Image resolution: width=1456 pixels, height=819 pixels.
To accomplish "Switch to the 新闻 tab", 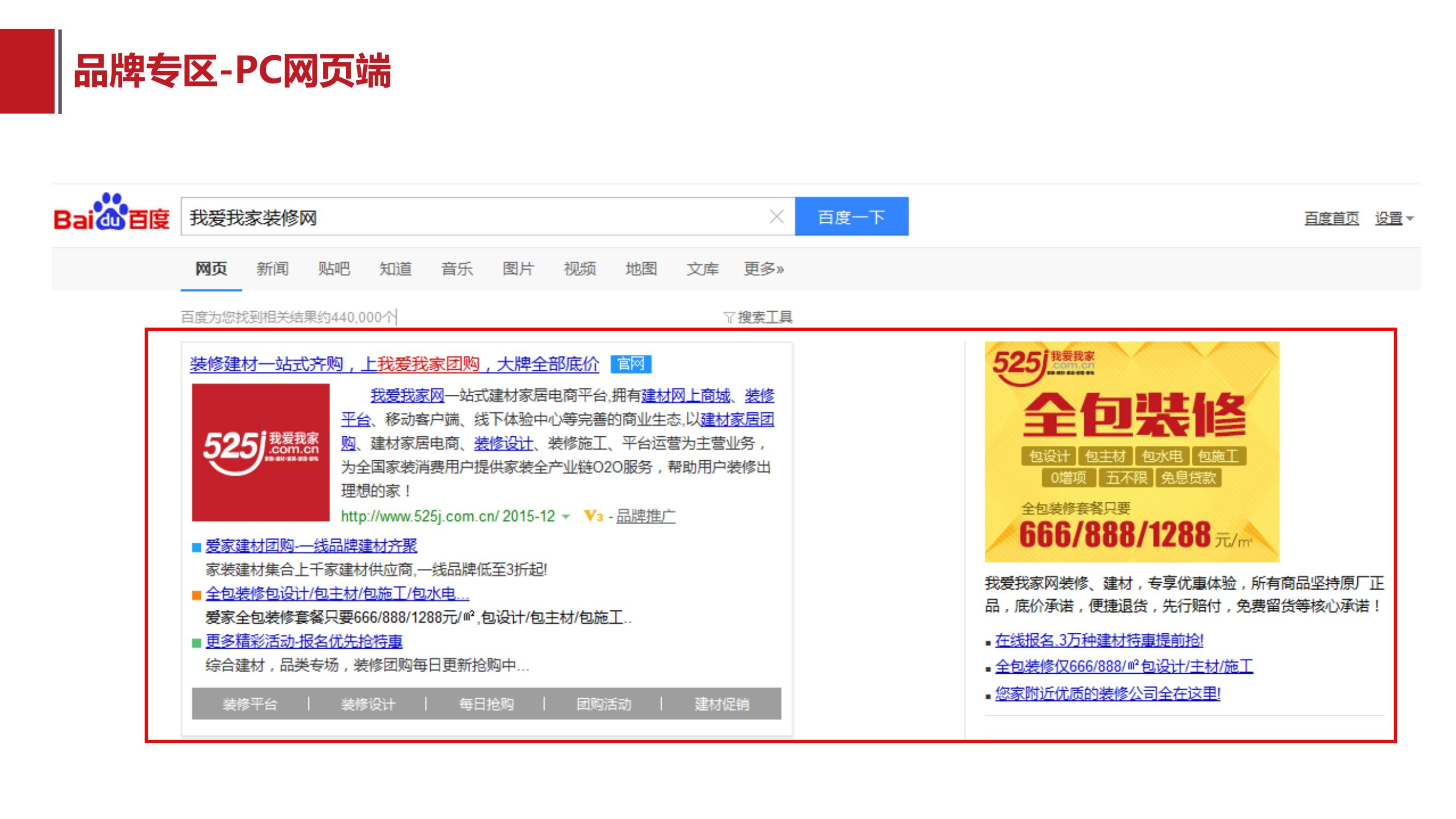I will (x=272, y=269).
